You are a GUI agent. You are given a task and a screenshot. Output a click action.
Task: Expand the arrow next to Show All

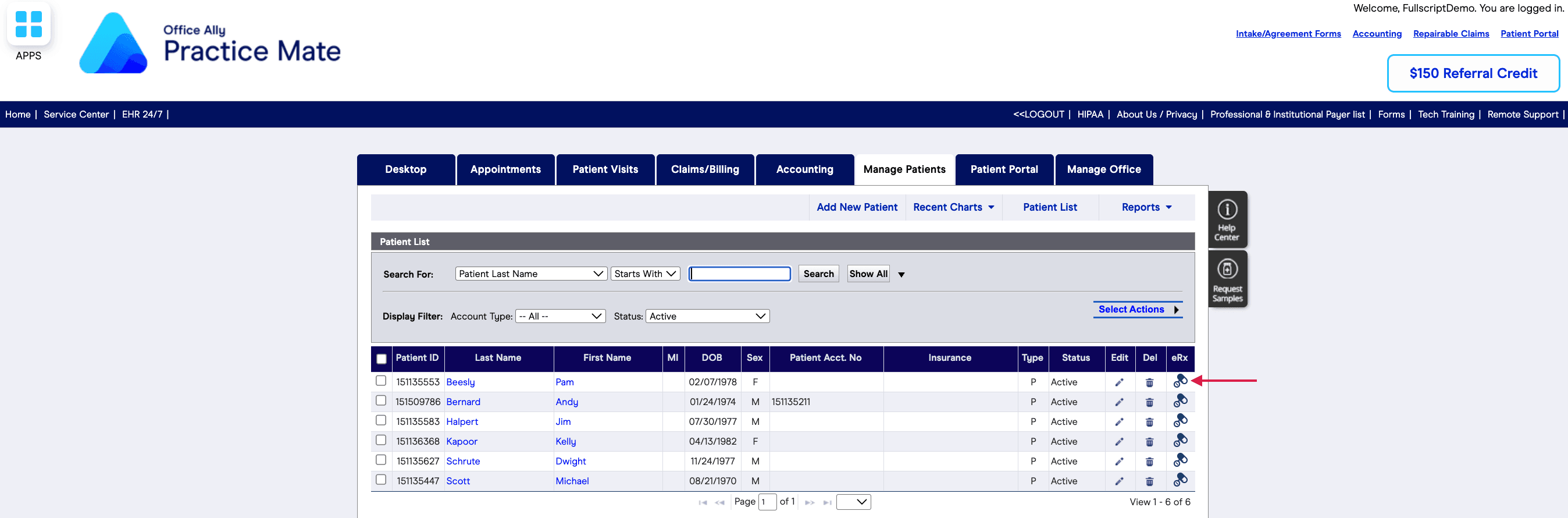(x=901, y=275)
